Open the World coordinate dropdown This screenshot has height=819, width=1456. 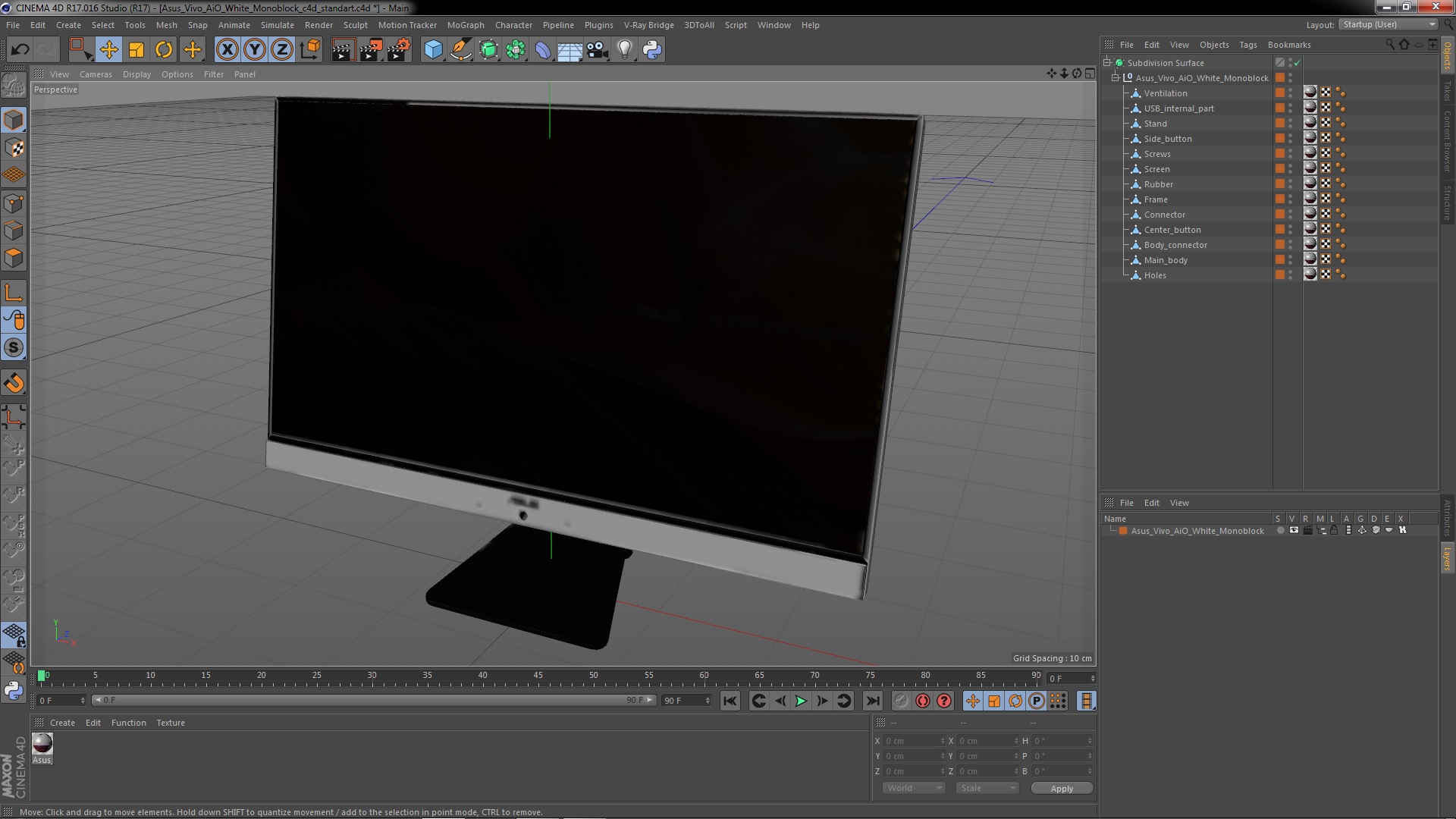point(914,789)
